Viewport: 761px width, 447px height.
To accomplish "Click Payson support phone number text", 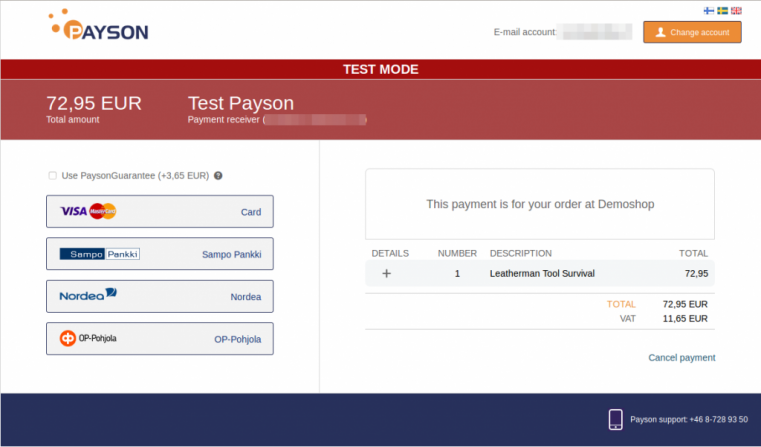I will pyautogui.click(x=689, y=419).
